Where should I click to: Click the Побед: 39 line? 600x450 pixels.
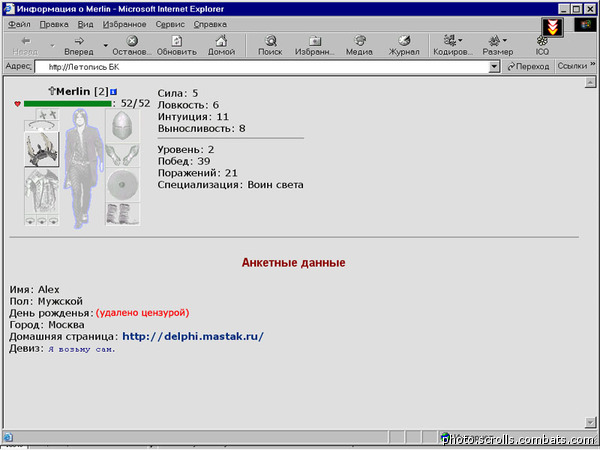pyautogui.click(x=184, y=161)
